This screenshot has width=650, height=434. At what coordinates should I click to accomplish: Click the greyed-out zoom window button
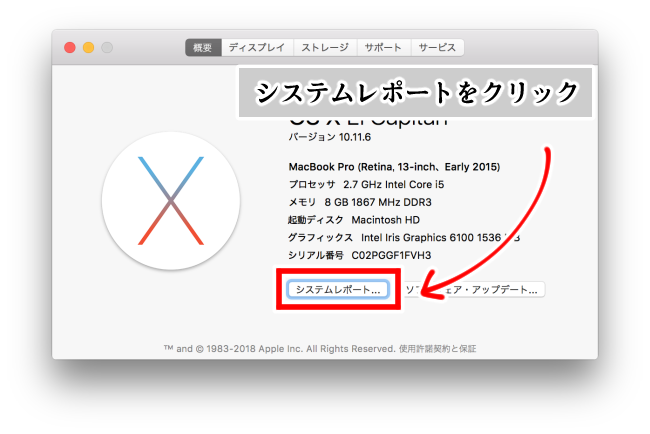click(107, 48)
